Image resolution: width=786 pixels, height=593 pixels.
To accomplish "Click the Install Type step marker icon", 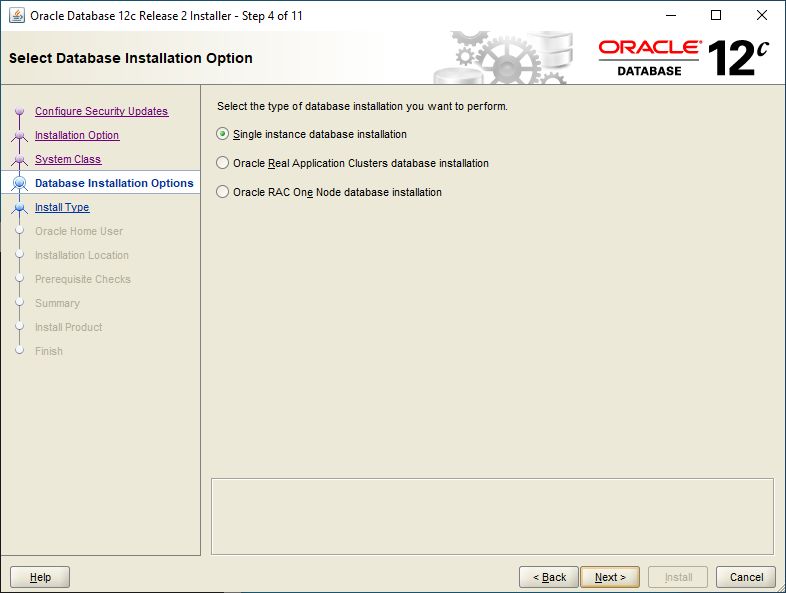I will tap(20, 207).
